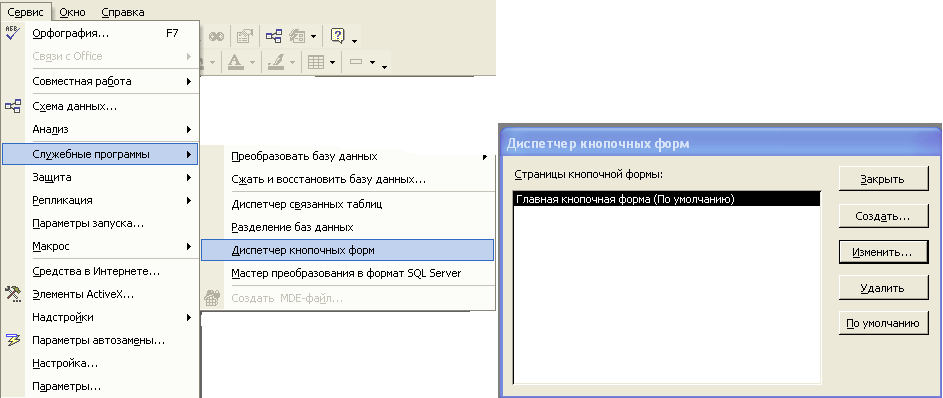943x398 pixels.
Task: Click the greyed Insert Hyperlink toolbar icon
Action: [x=216, y=37]
